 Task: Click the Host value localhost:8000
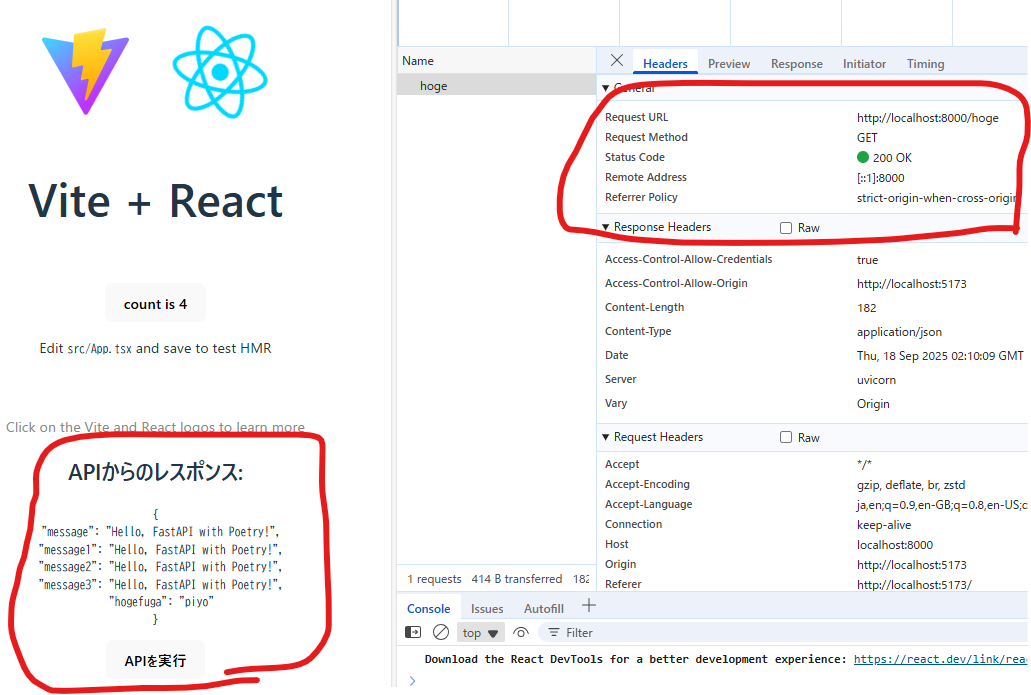point(894,545)
